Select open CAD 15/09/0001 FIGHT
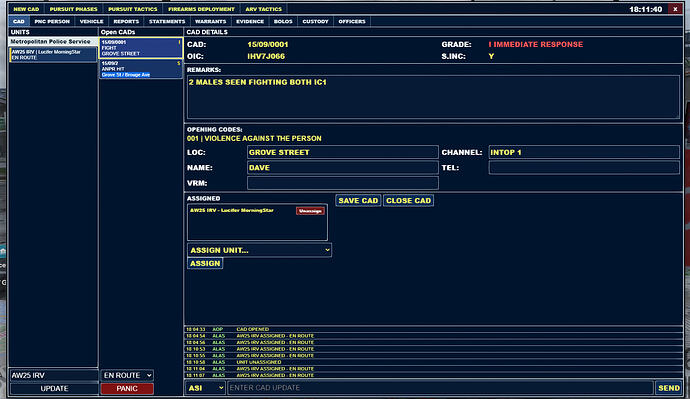The image size is (690, 399). 141,48
